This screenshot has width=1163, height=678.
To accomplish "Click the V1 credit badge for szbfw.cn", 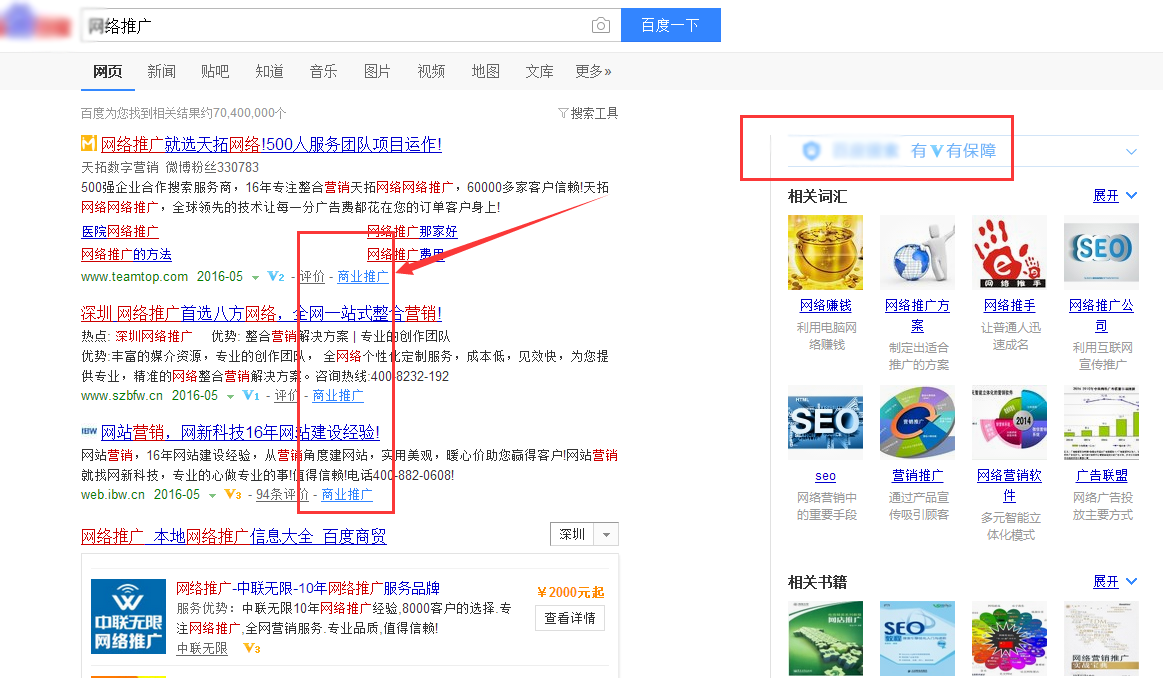I will click(251, 395).
